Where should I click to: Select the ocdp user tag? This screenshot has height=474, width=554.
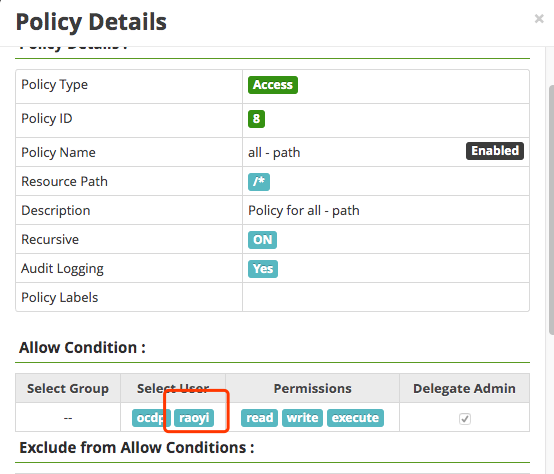[151, 418]
